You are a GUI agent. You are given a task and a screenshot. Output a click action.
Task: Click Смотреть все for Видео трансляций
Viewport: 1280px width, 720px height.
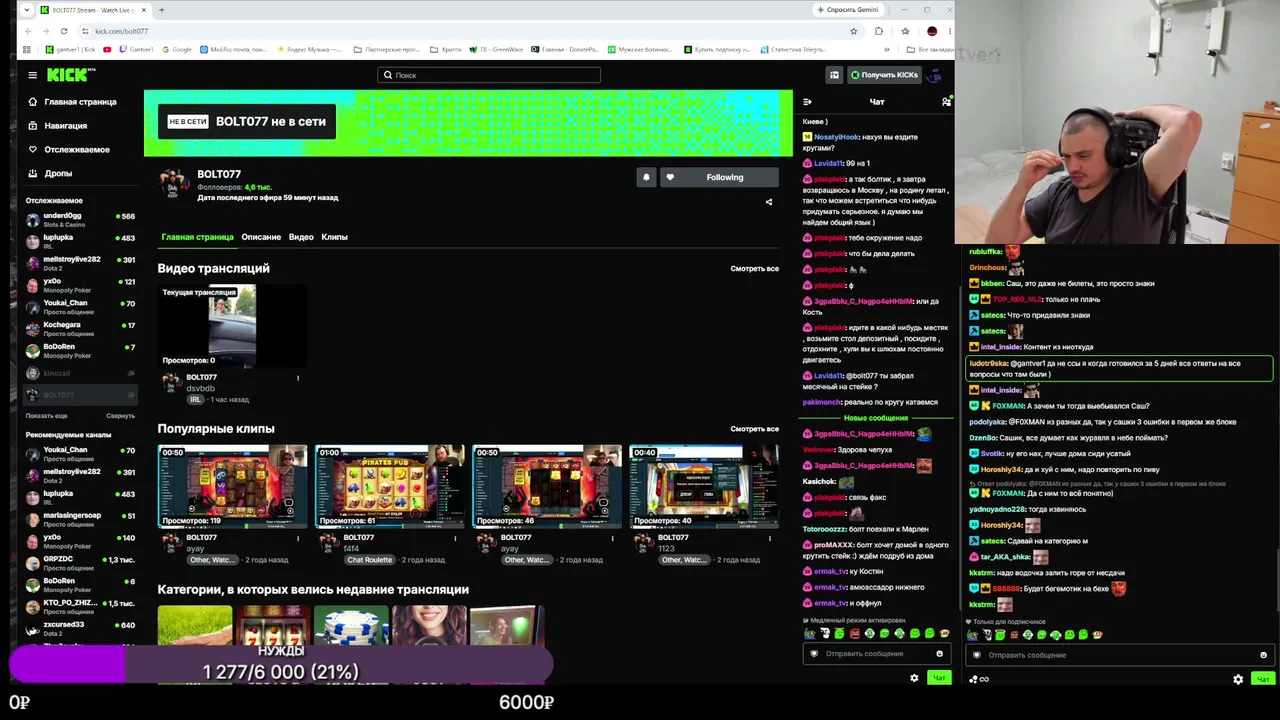(754, 269)
